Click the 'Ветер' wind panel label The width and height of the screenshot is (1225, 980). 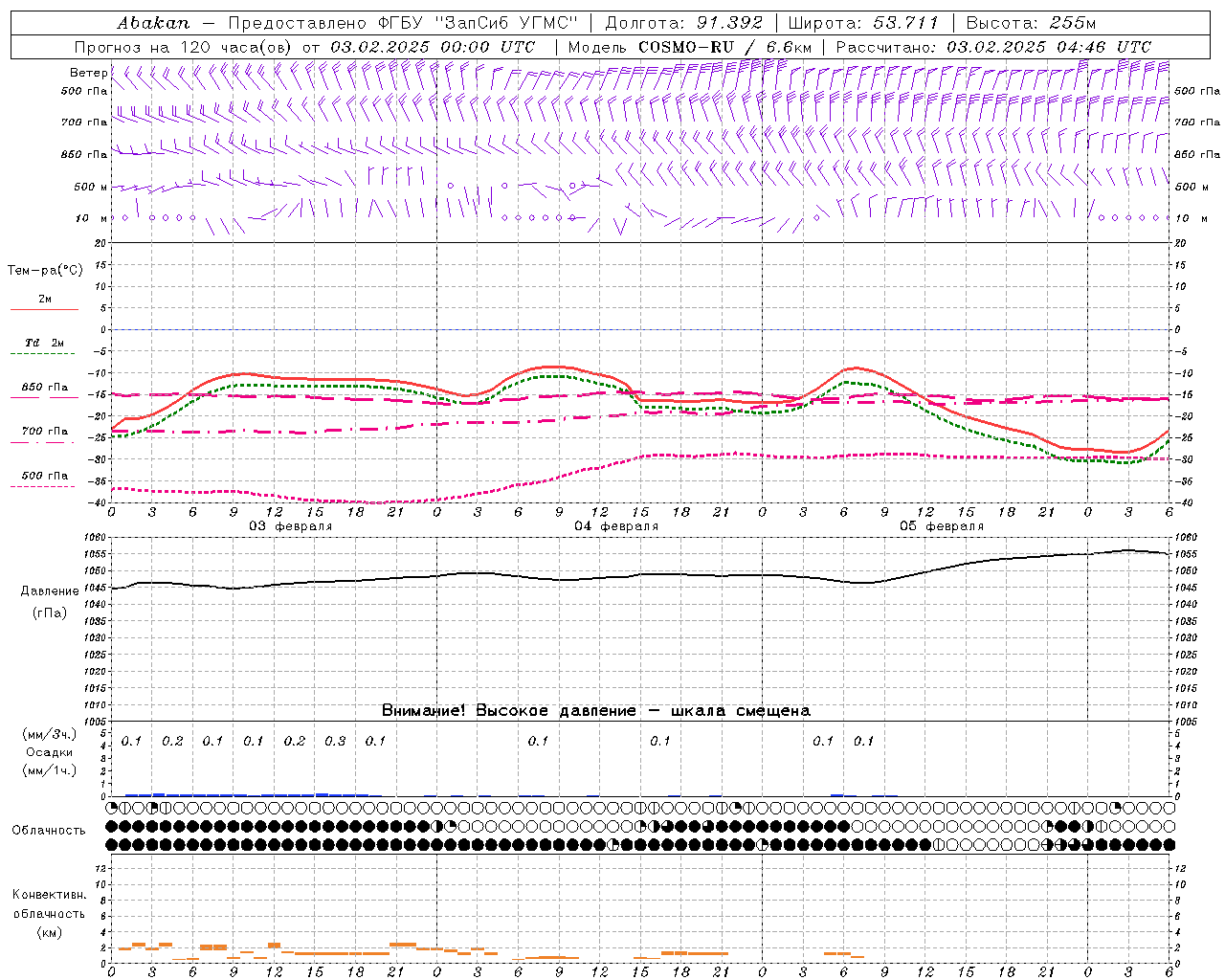click(x=88, y=73)
